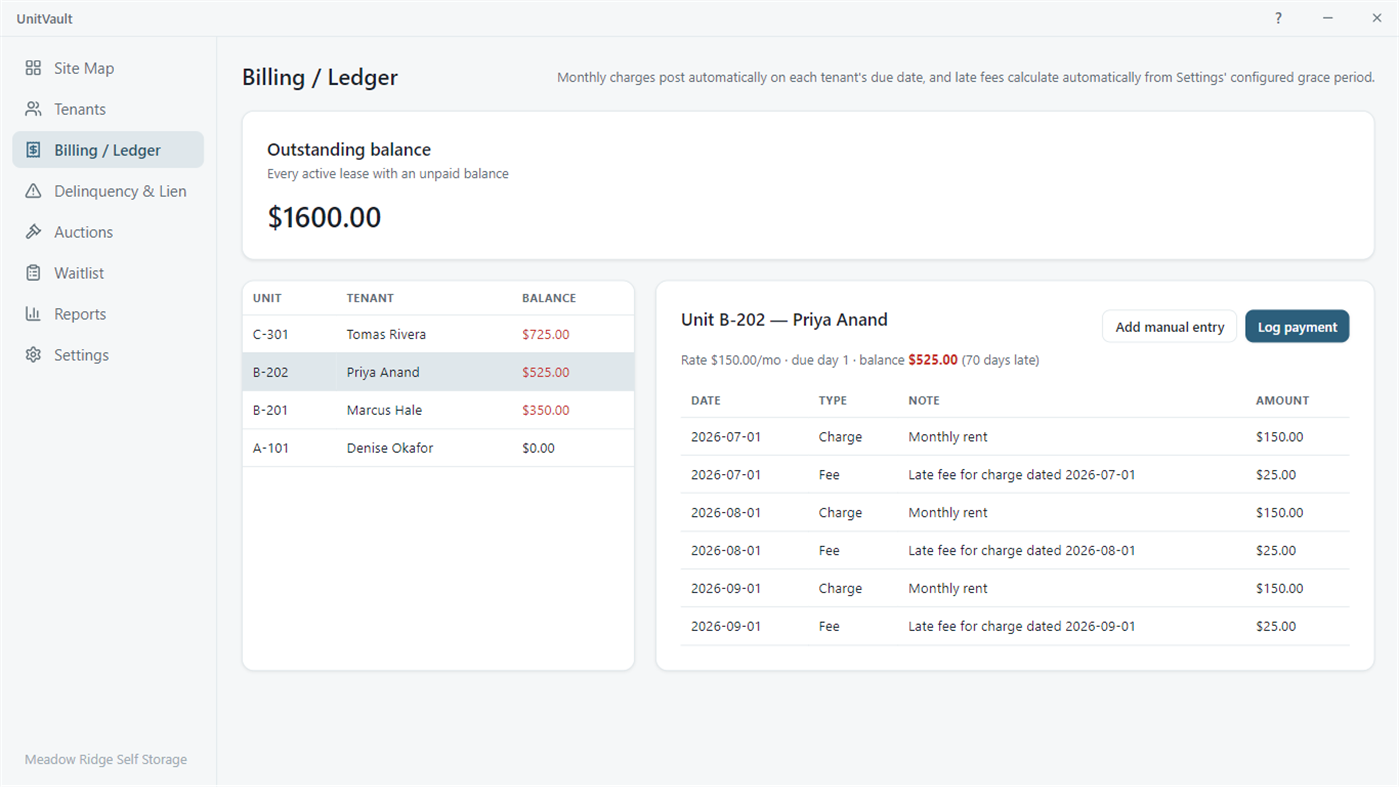
Task: Select the B-201 Marcus Hale row
Action: coord(438,410)
